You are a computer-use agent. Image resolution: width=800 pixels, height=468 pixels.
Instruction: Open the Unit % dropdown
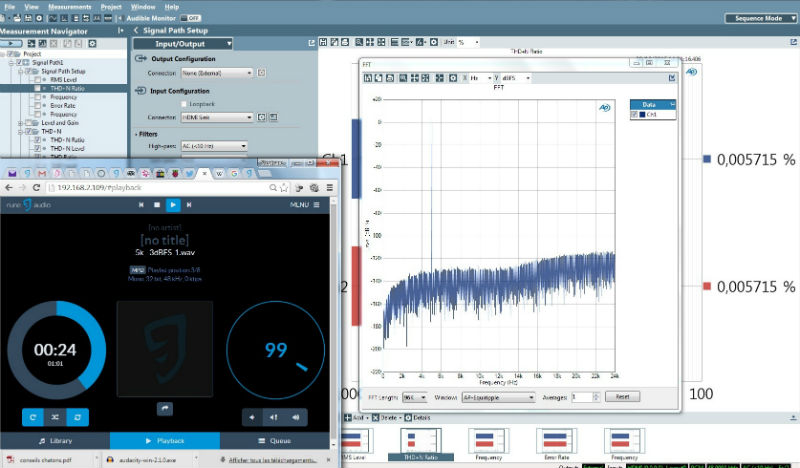coord(468,42)
